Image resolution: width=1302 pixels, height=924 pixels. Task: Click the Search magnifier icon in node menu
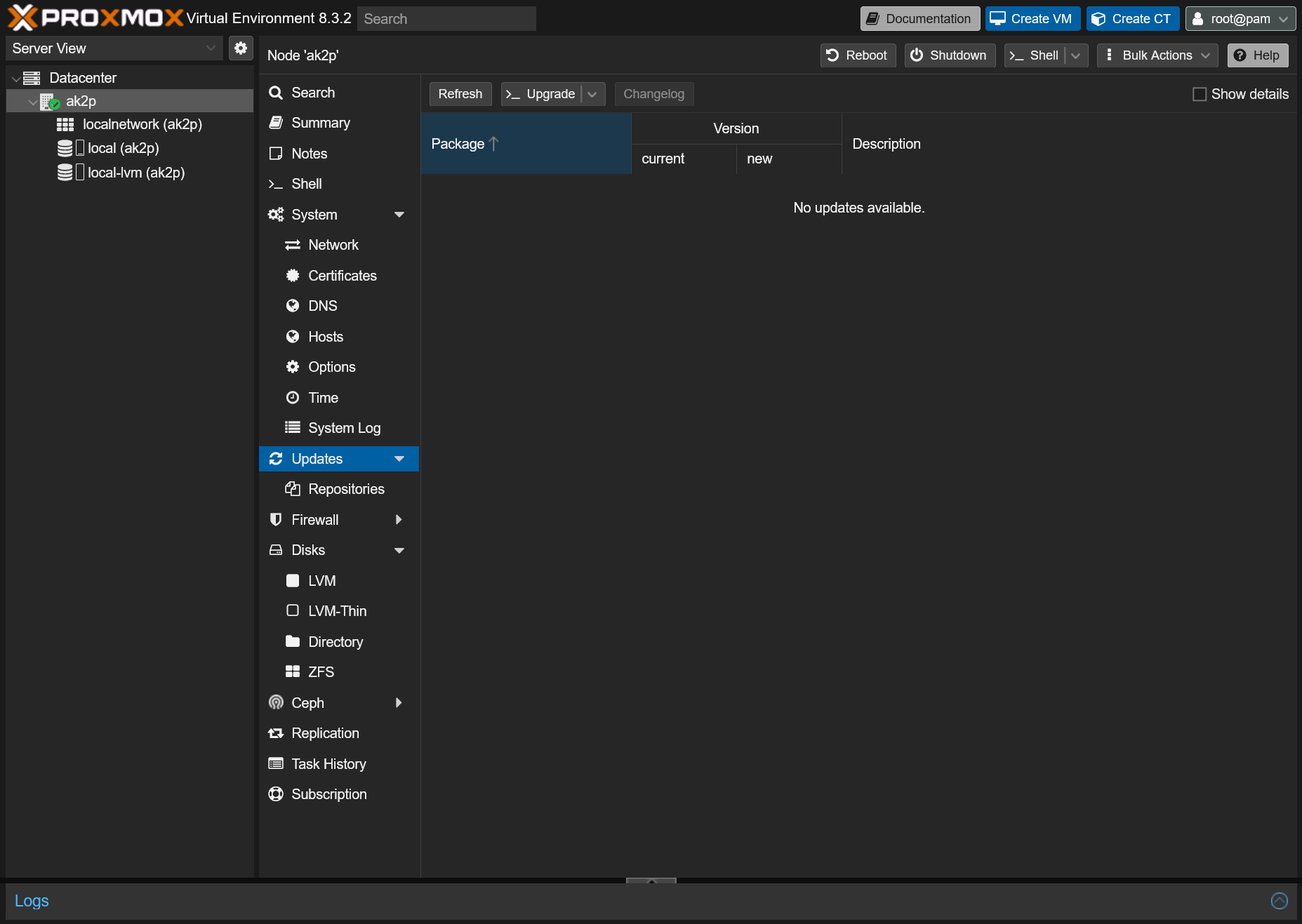point(276,93)
